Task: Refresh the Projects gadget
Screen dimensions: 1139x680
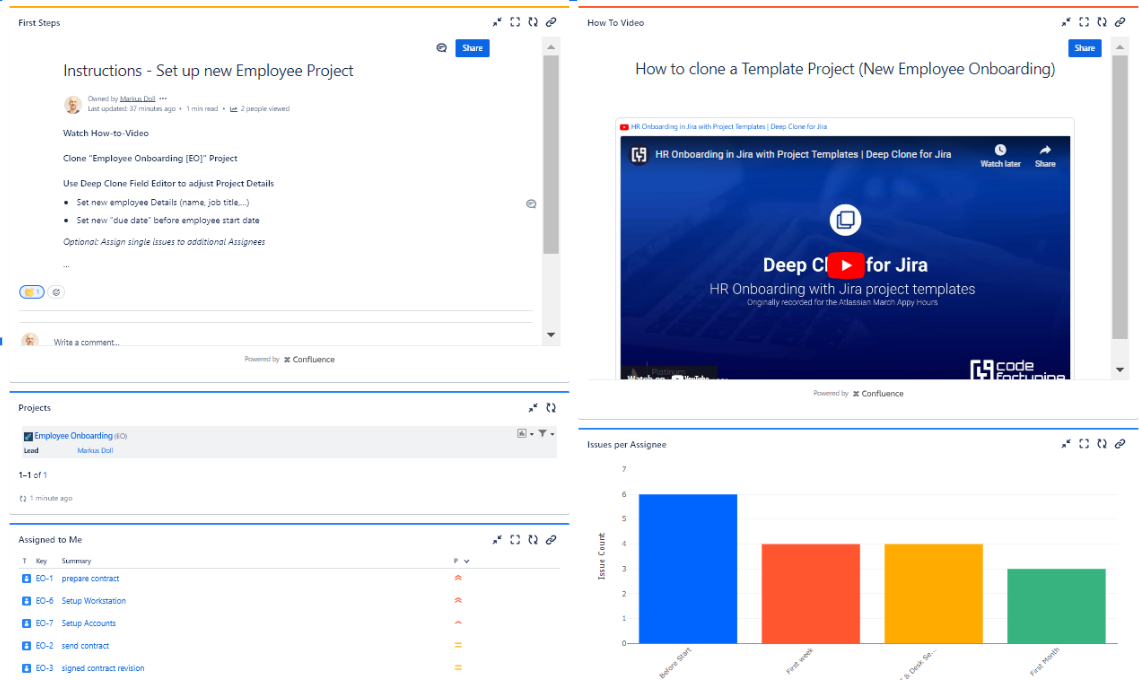Action: [550, 407]
